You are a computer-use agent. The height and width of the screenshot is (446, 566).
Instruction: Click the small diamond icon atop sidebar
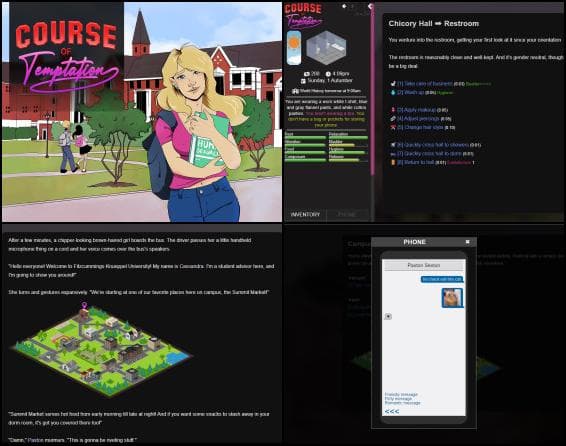click(344, 6)
